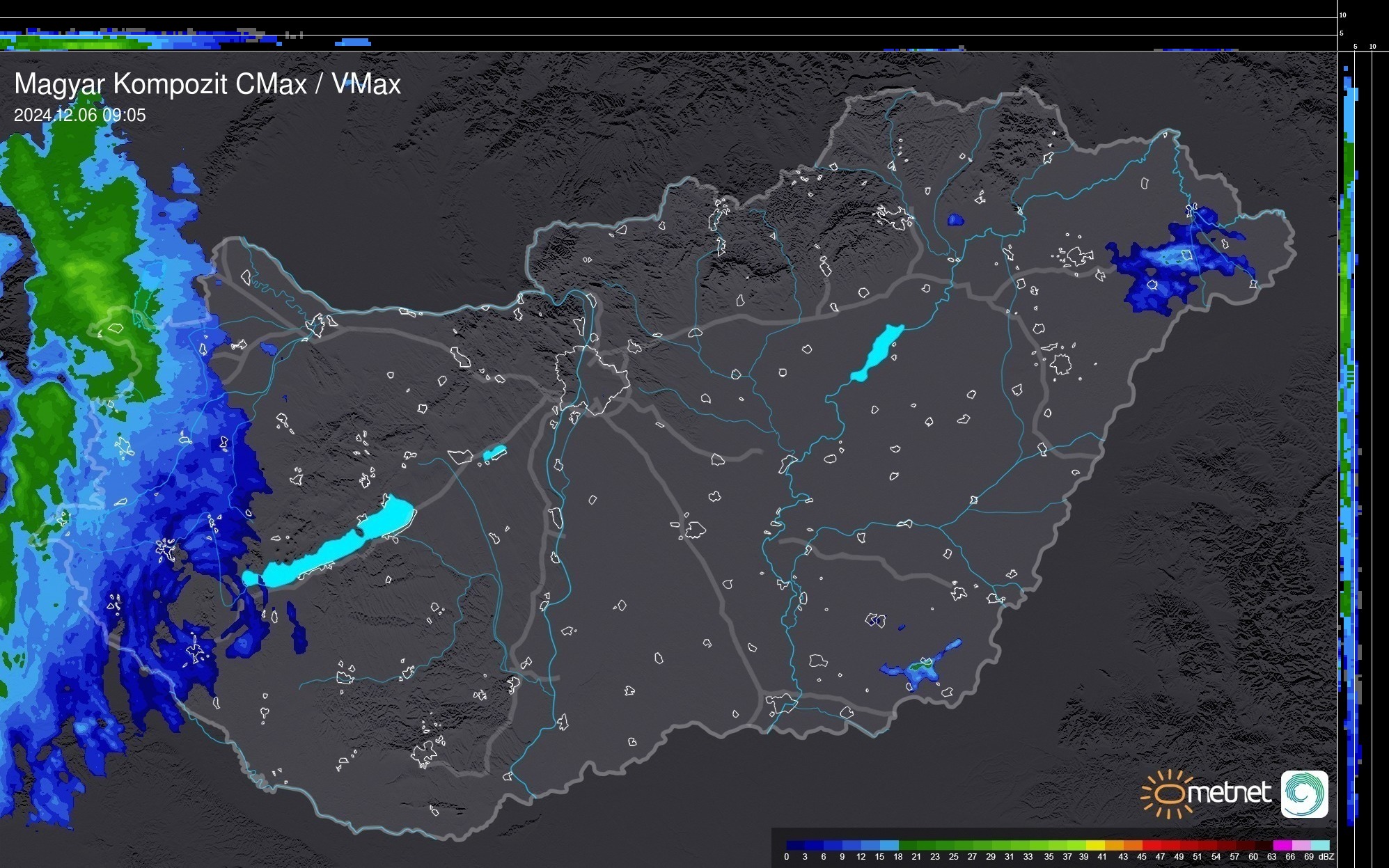
Task: Click the dBZ unit label
Action: pos(1326,857)
